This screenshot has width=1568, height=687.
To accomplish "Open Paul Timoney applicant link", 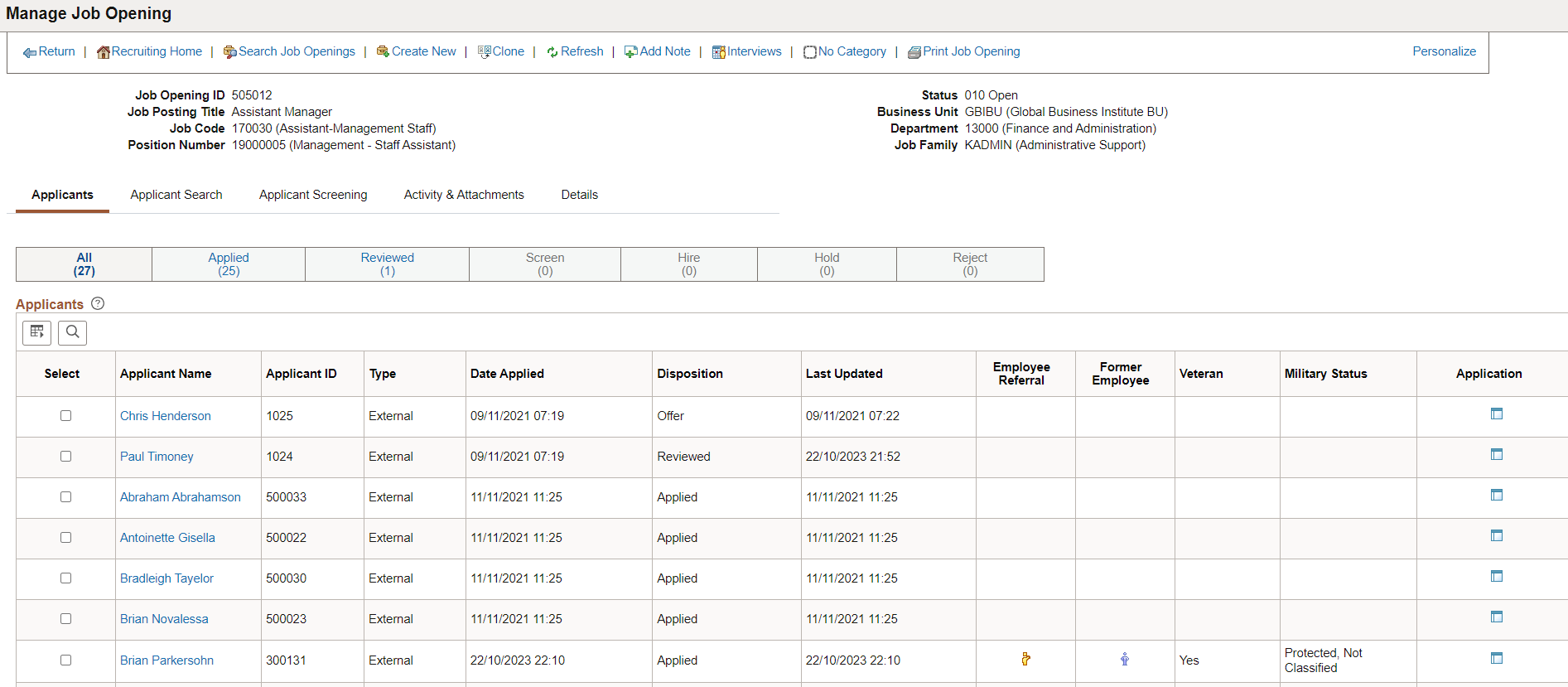I will click(157, 457).
